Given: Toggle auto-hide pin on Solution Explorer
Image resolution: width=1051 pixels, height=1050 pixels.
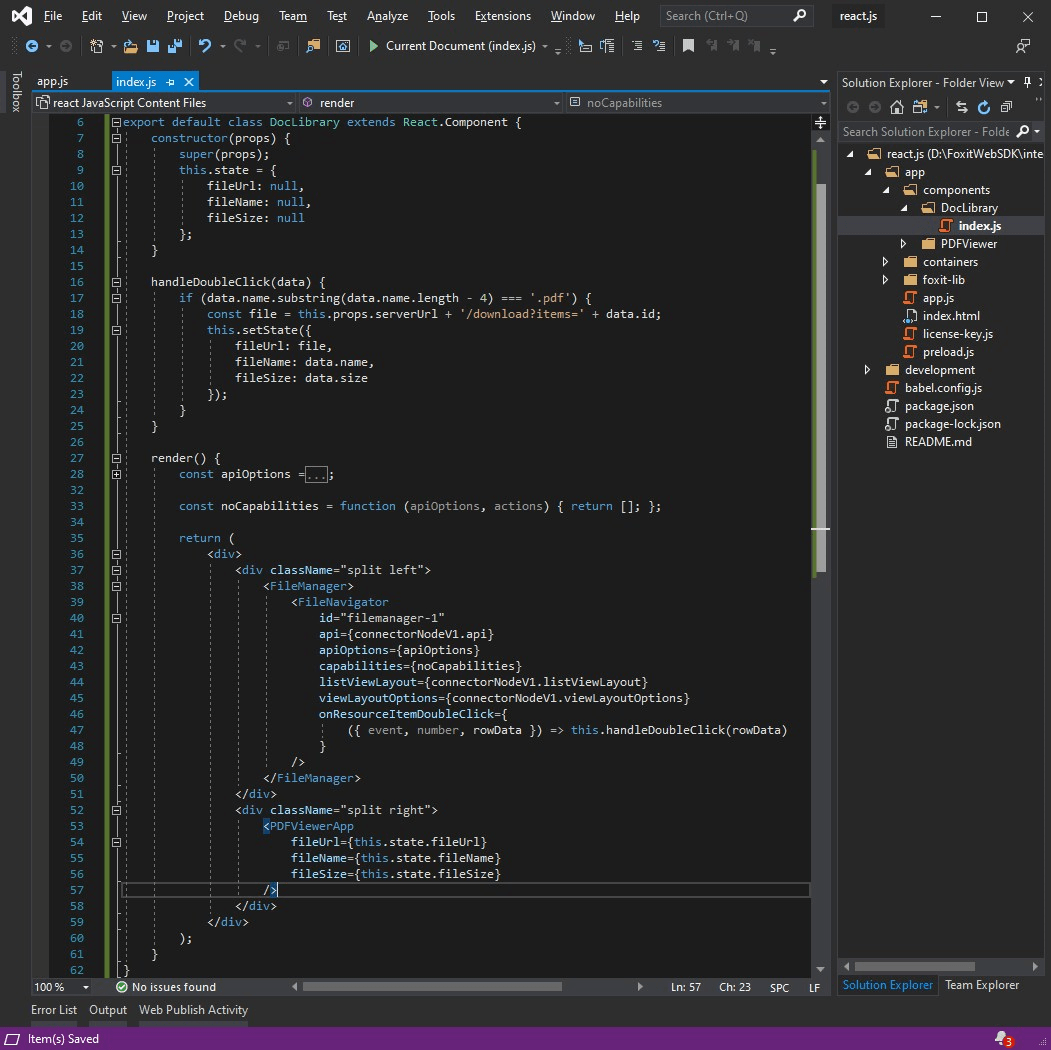Looking at the screenshot, I should (x=1027, y=82).
